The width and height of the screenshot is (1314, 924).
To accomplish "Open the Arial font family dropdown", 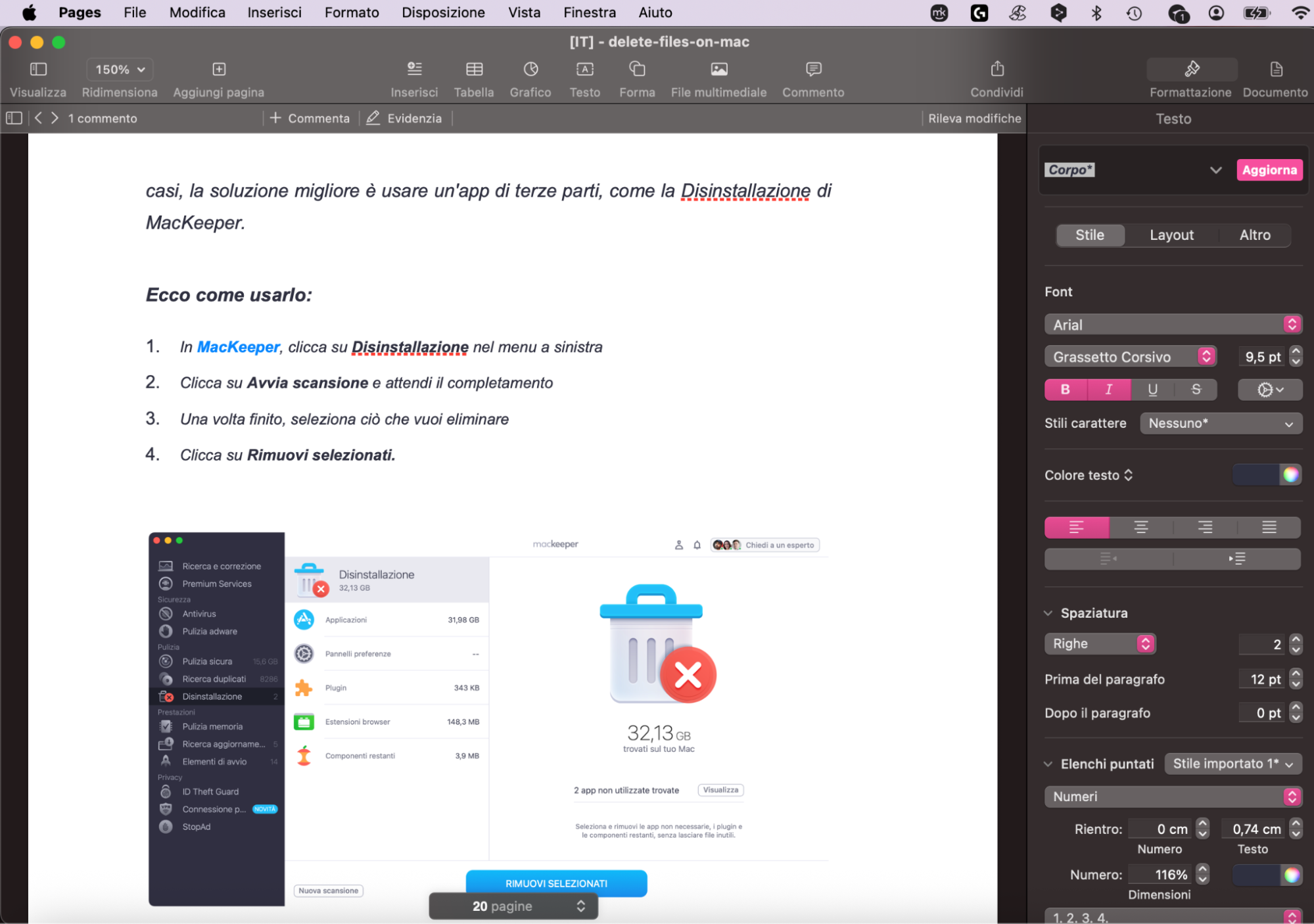I will coord(1173,325).
